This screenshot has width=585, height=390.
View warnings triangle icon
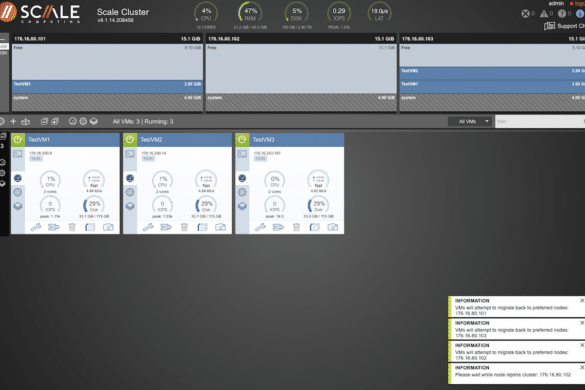pos(544,14)
